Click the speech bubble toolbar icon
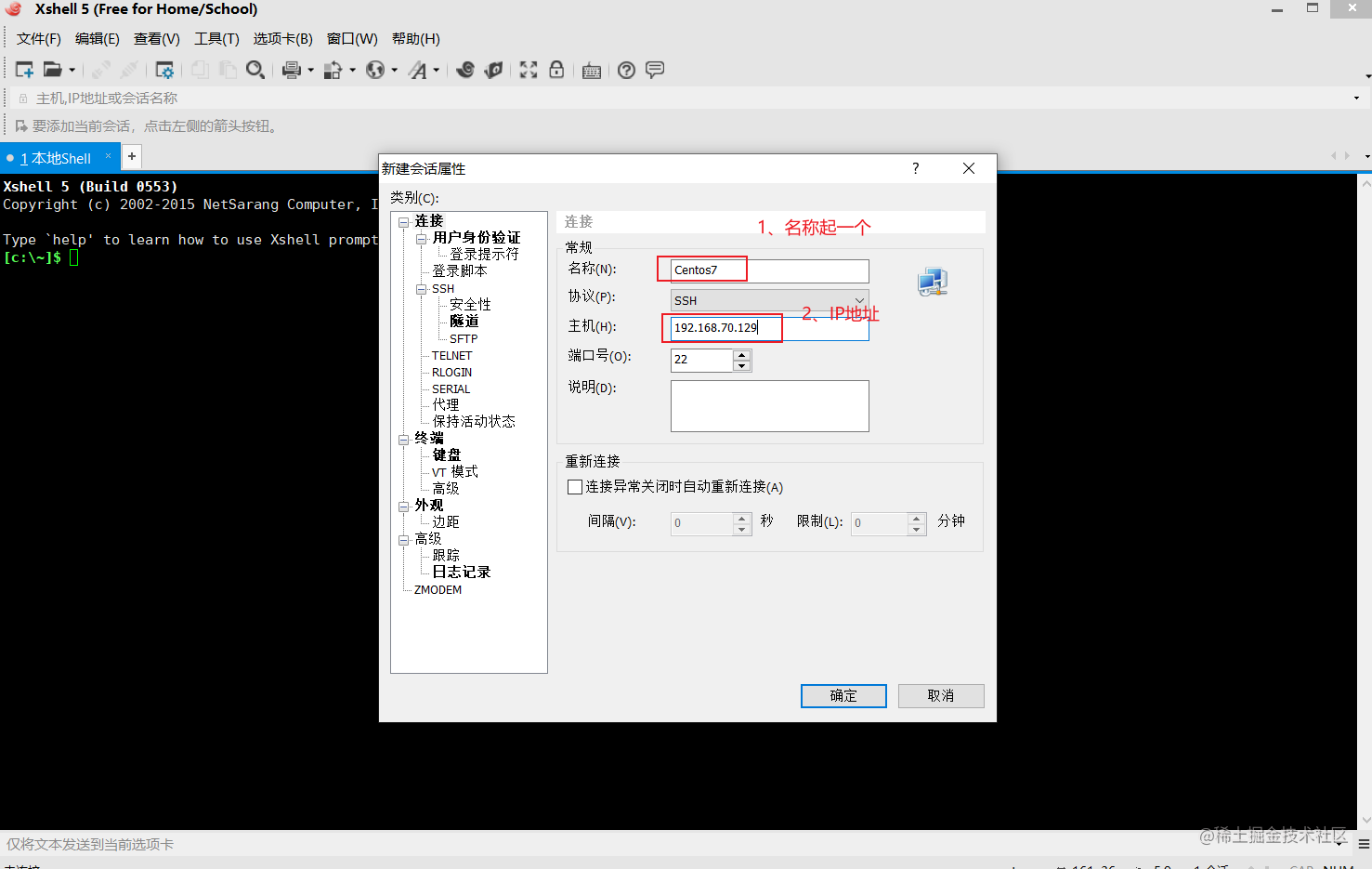This screenshot has height=869, width=1372. 655,70
